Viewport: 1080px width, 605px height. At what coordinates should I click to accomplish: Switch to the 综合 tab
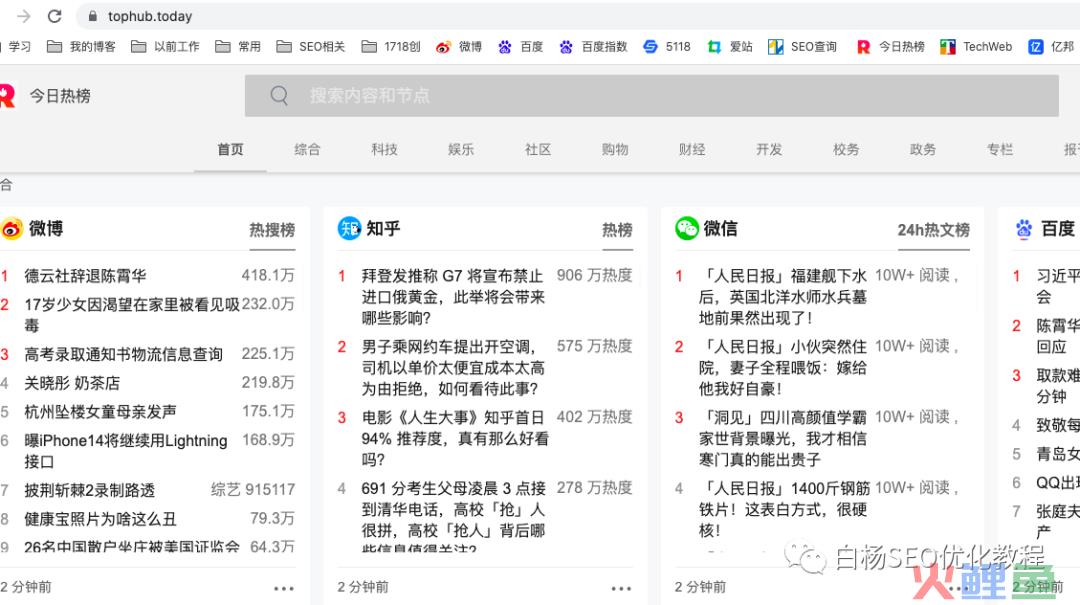pos(307,150)
